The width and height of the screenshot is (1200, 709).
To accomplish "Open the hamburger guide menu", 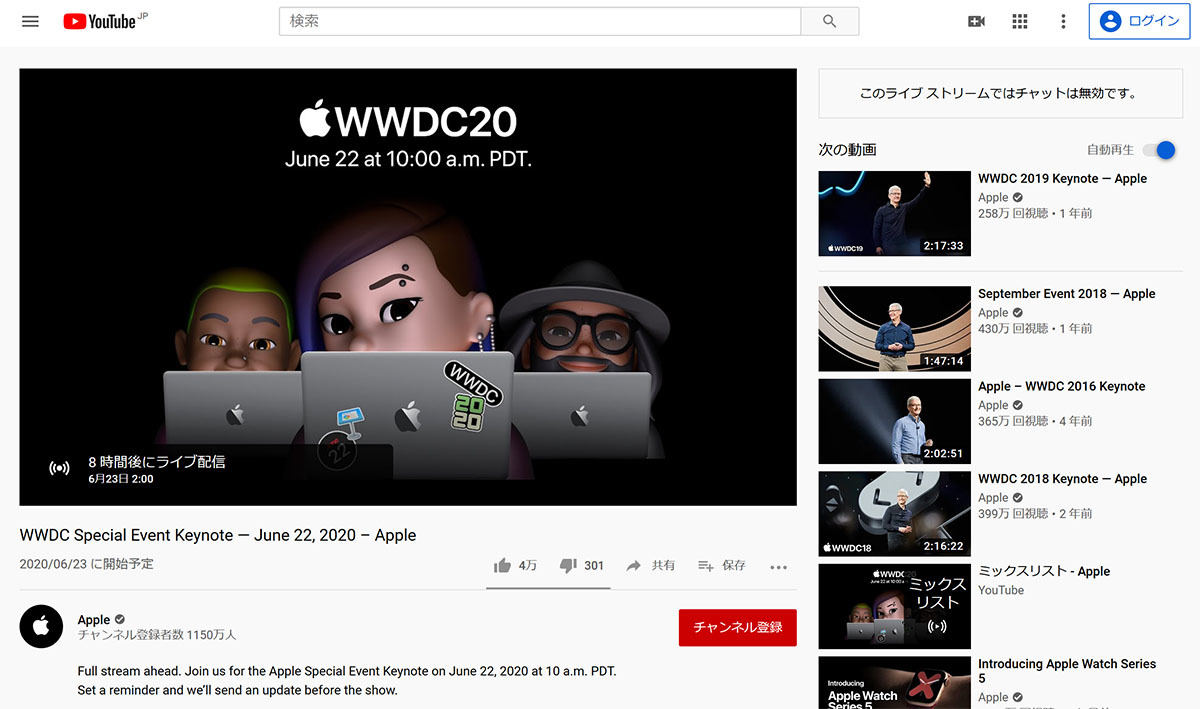I will click(30, 21).
